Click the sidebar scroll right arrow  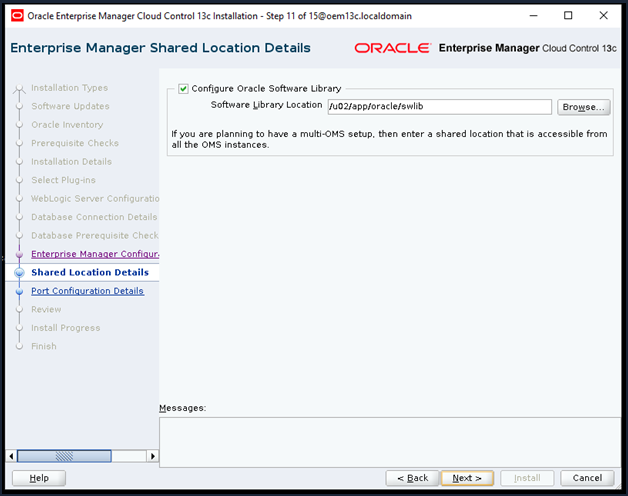coord(153,456)
